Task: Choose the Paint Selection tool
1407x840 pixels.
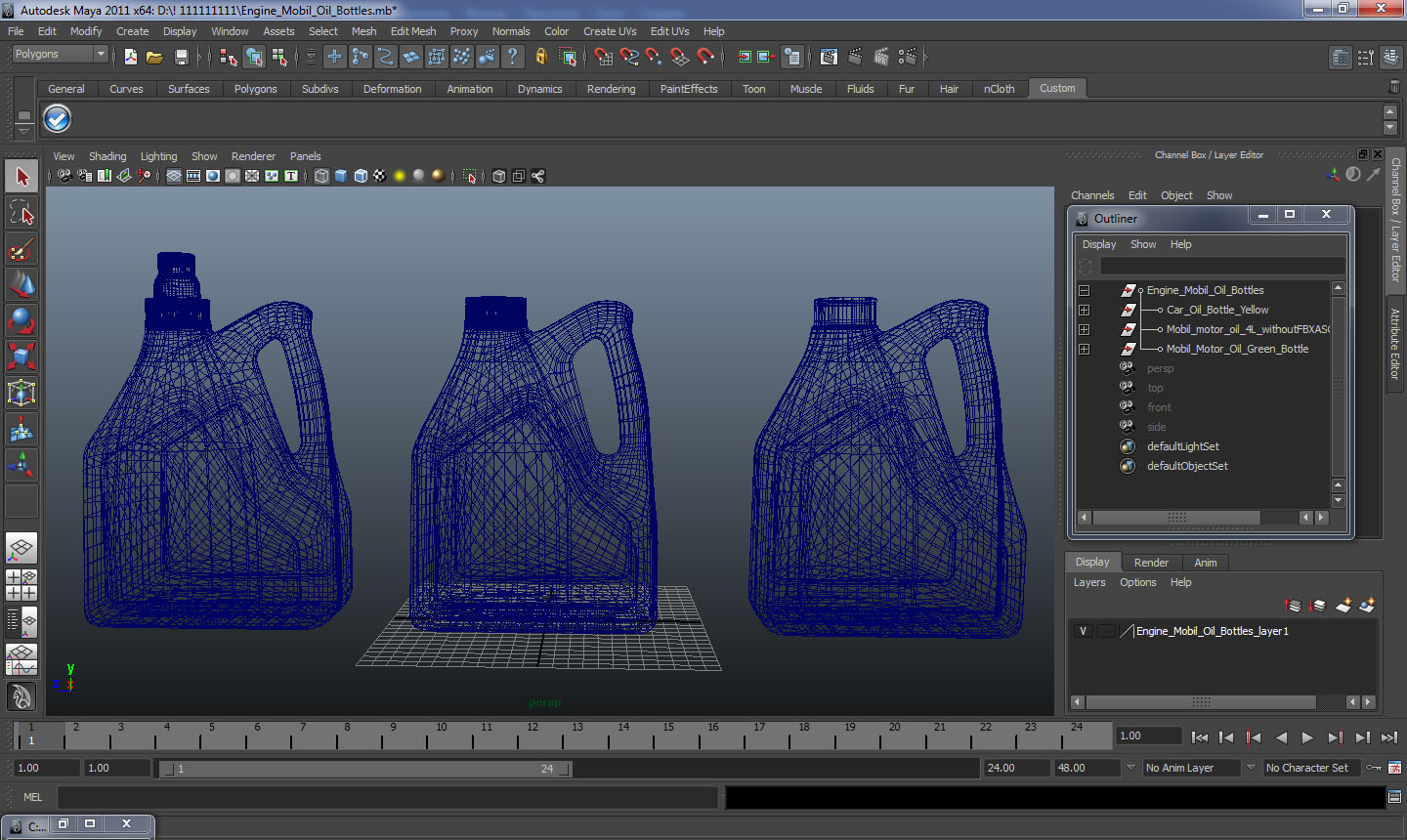Action: pos(21,249)
